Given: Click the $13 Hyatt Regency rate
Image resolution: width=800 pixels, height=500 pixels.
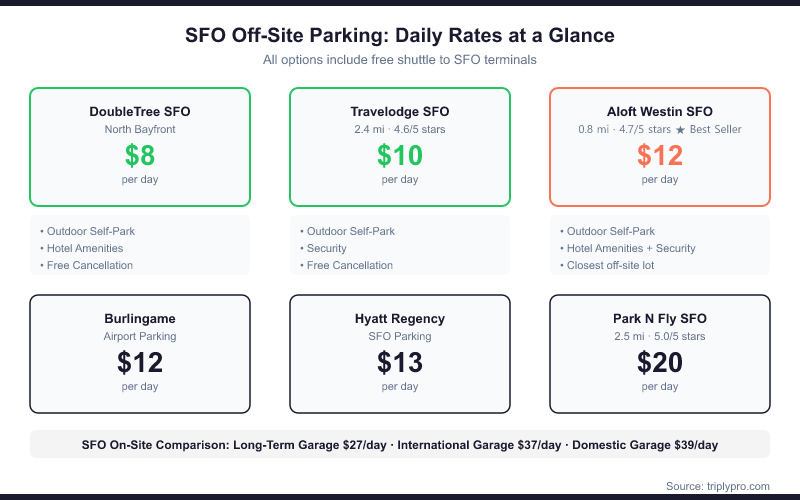Looking at the screenshot, I should (x=400, y=362).
